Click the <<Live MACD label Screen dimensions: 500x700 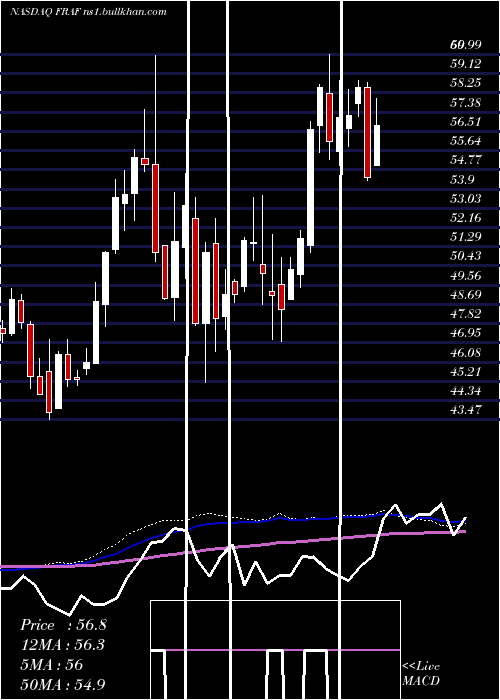[x=421, y=673]
